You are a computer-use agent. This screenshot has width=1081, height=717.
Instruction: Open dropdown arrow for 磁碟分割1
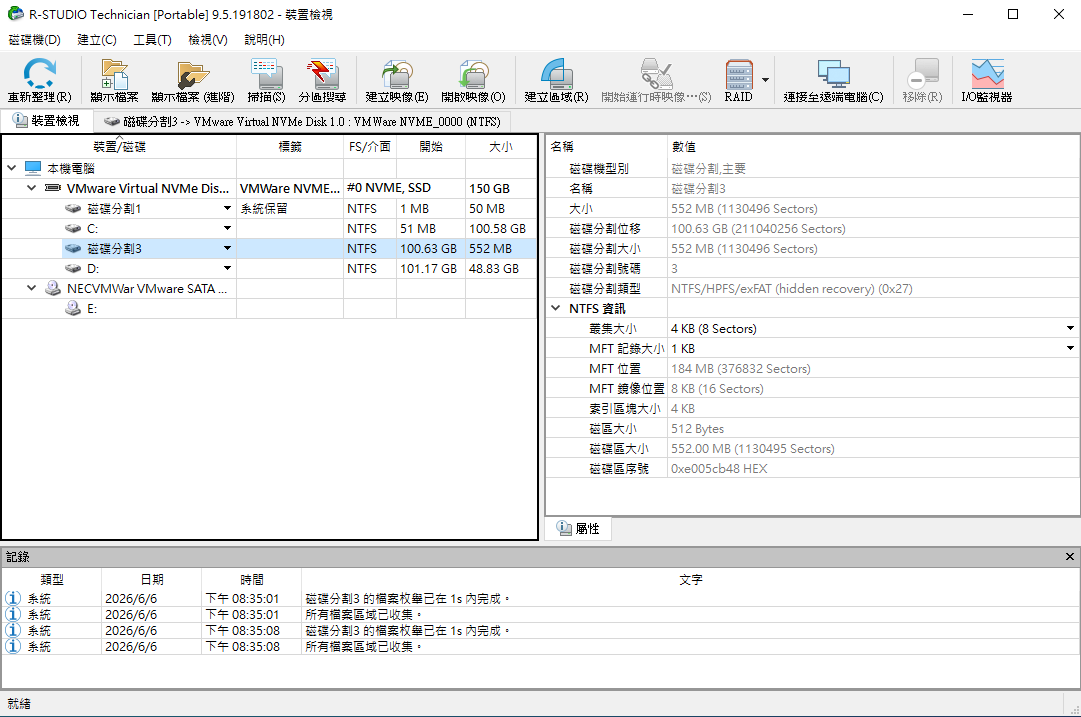[x=227, y=208]
